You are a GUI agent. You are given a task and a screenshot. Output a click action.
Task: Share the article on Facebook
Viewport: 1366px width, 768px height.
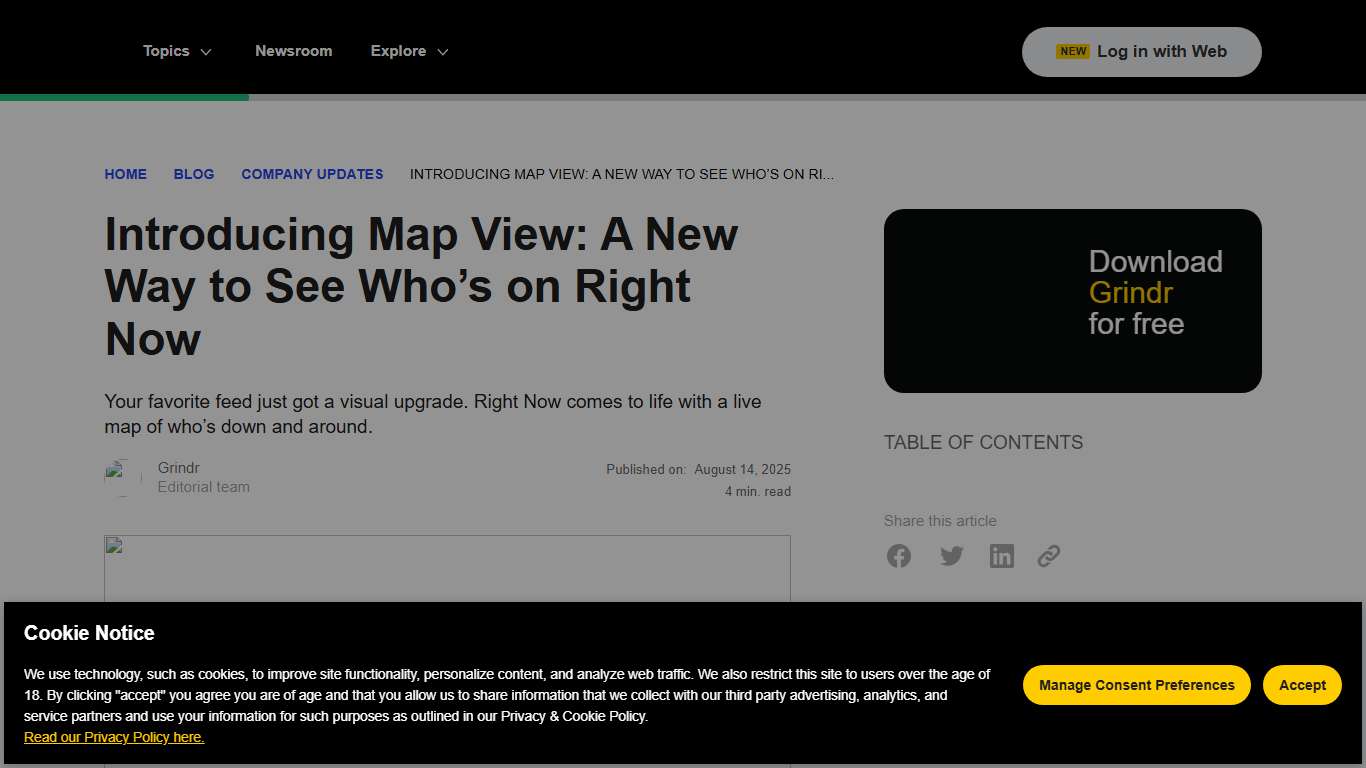pyautogui.click(x=898, y=555)
